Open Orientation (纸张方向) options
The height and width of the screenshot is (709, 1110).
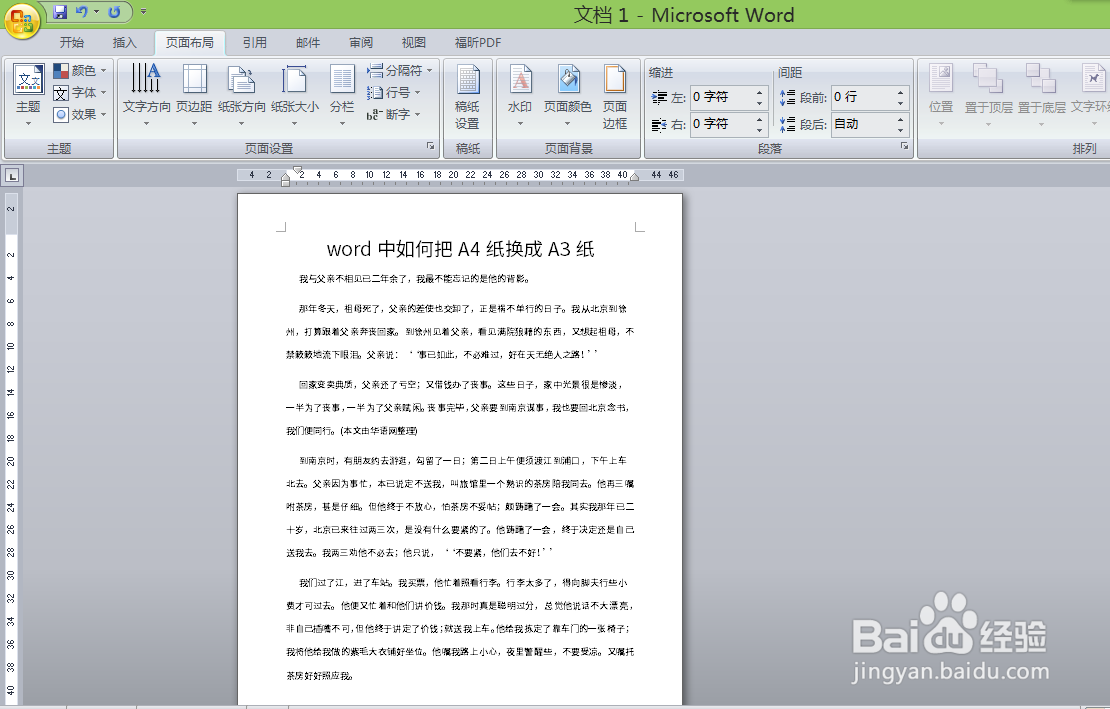click(241, 96)
